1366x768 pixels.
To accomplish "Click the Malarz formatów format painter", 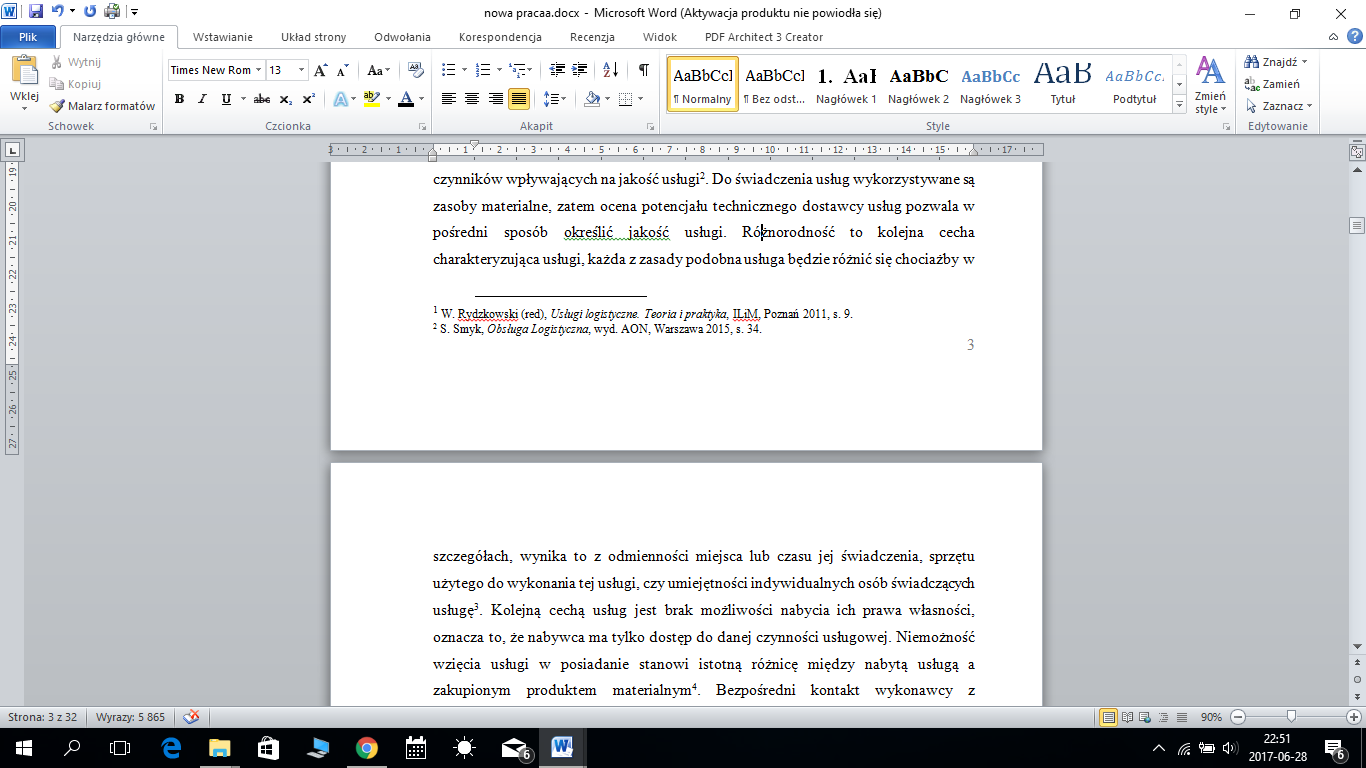I will (x=103, y=105).
